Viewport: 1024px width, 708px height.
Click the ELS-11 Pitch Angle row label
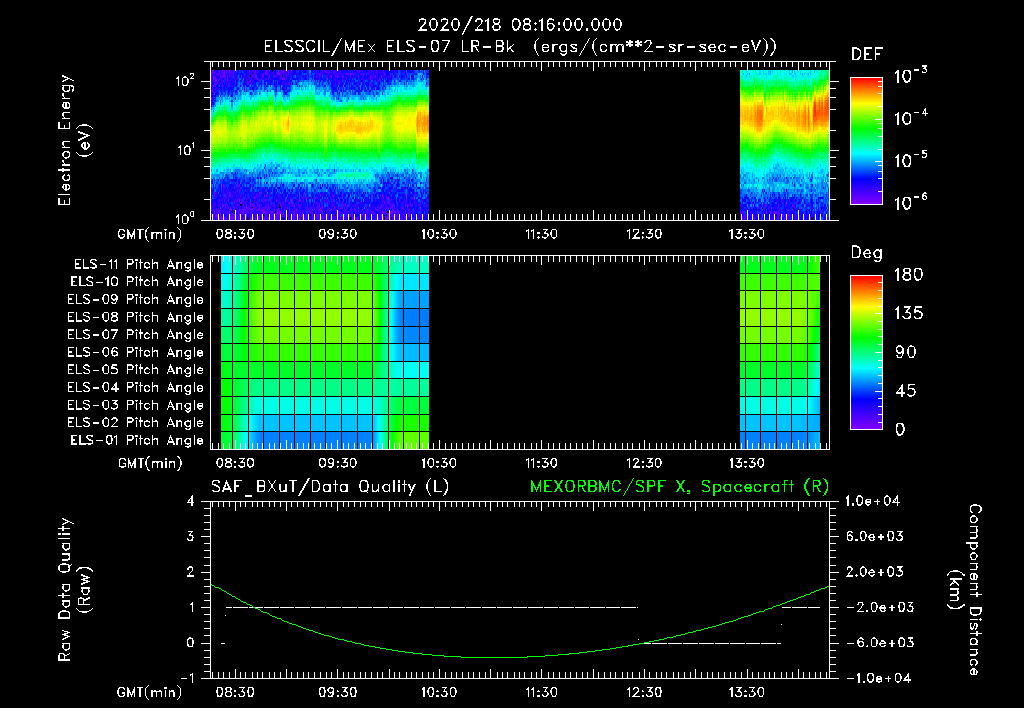point(138,265)
